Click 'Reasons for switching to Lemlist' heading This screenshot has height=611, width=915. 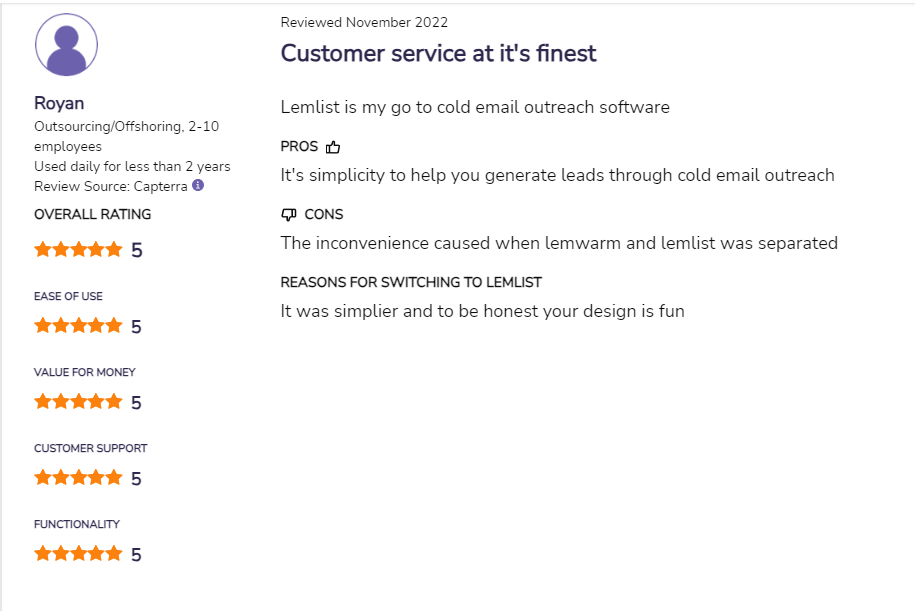coord(411,282)
